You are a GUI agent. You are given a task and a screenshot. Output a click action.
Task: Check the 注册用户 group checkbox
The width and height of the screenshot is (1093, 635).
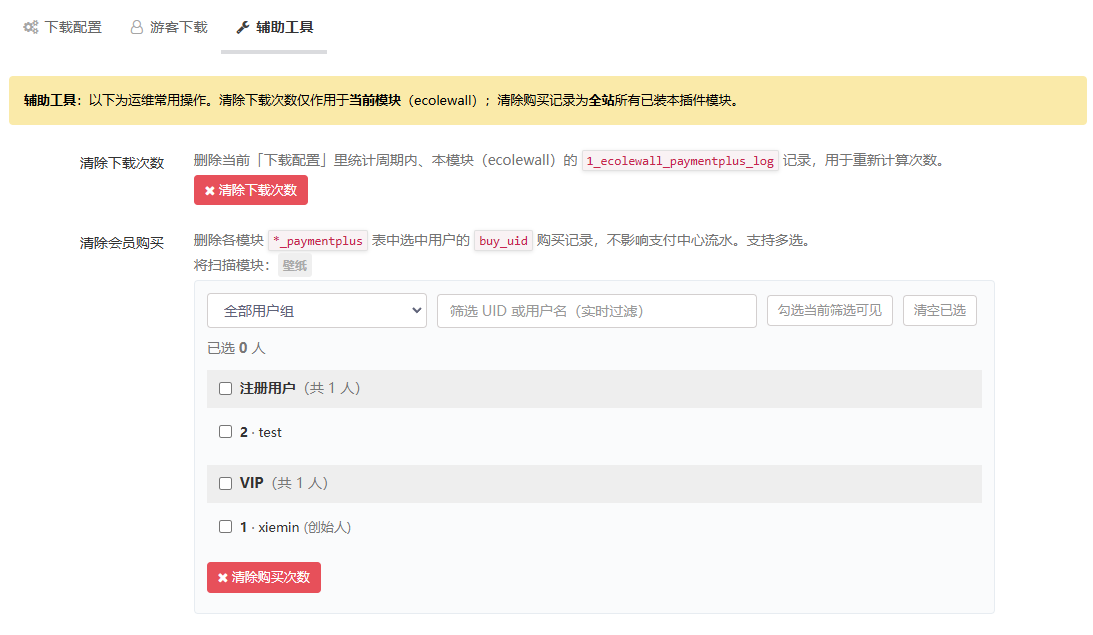(x=225, y=389)
